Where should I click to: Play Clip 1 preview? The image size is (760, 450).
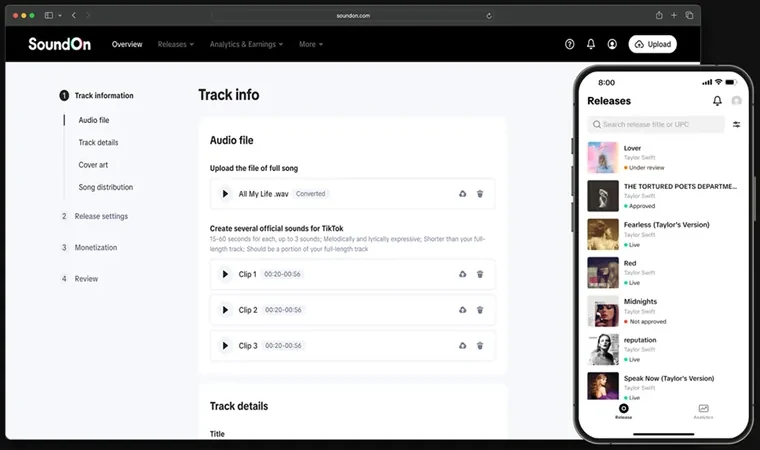[225, 274]
